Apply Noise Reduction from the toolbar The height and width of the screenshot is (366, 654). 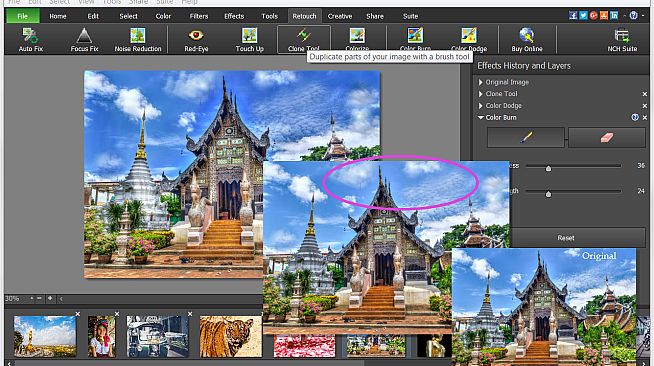point(138,40)
